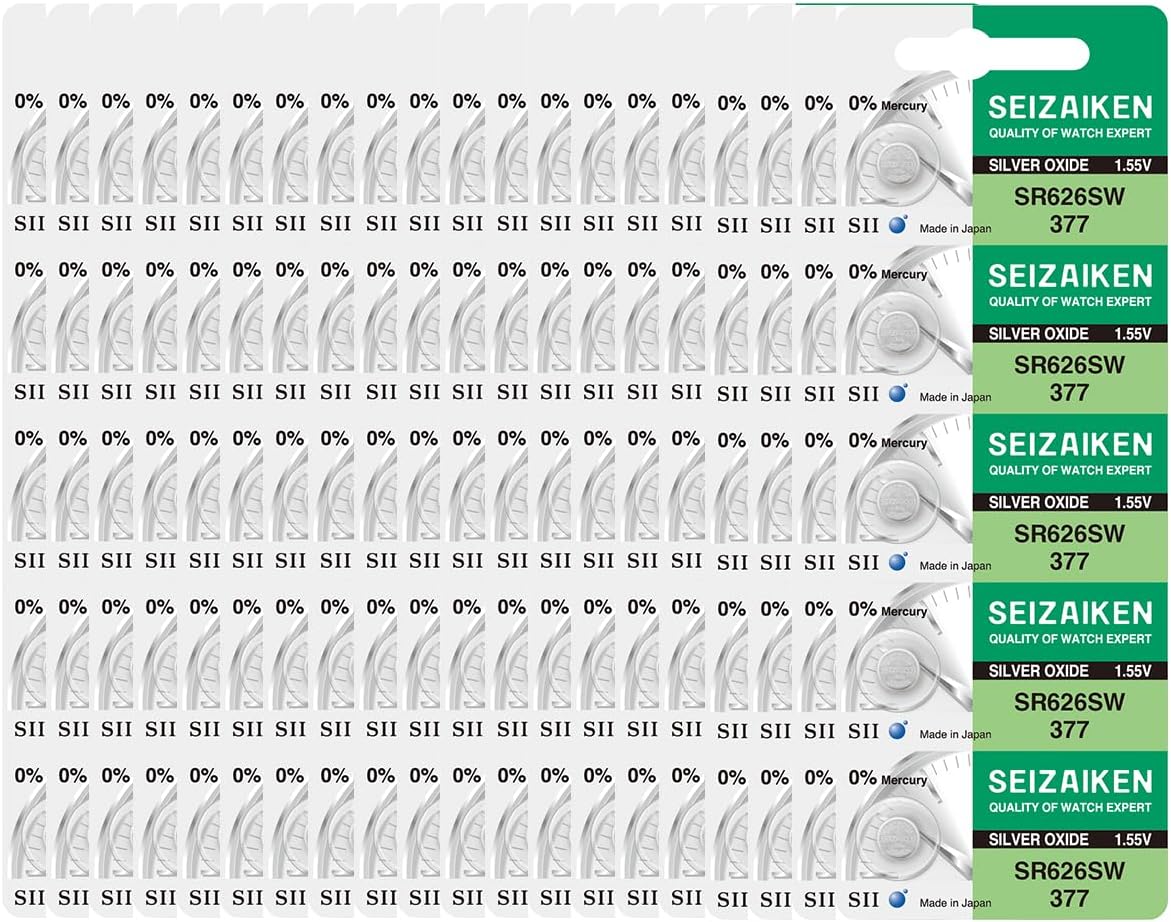This screenshot has width=1171, height=922.
Task: Click 'QUALITY OF WATCH EXPERT' on the bottommost card
Action: [1070, 807]
